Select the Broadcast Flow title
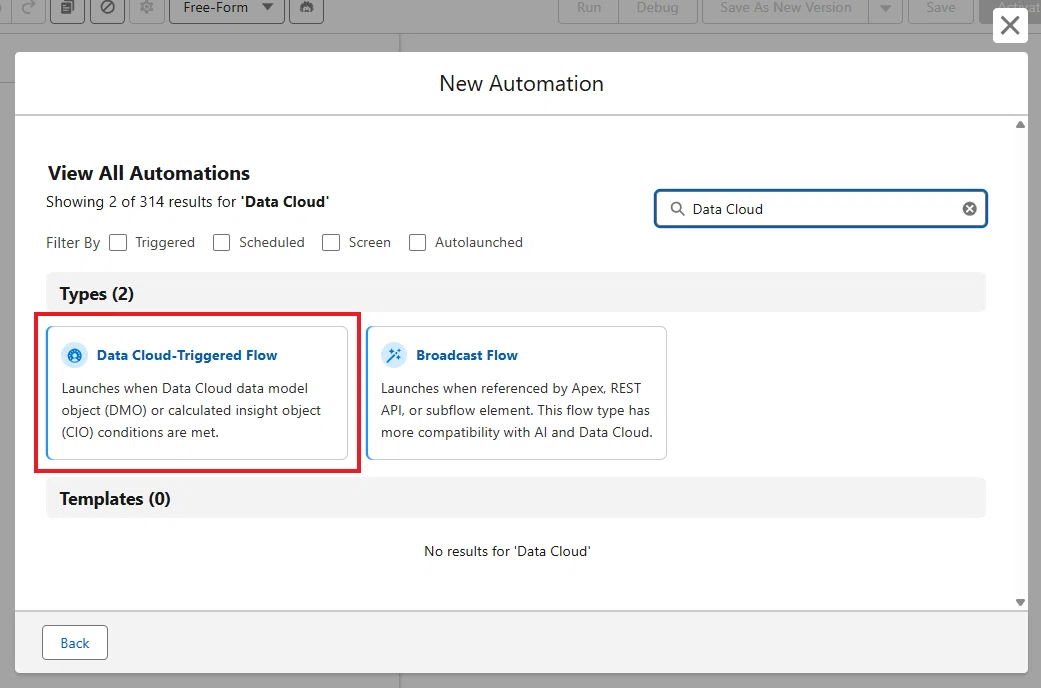1041x688 pixels. pyautogui.click(x=467, y=355)
